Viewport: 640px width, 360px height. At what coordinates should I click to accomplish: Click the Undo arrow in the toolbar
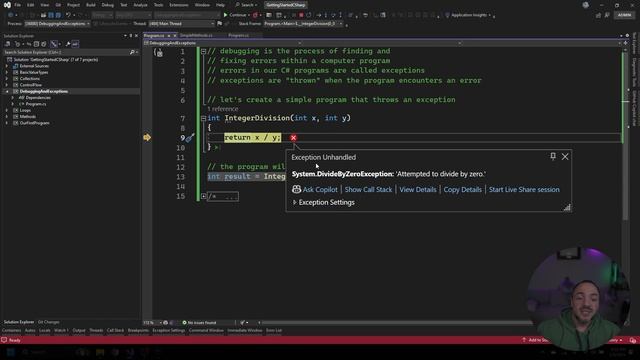pyautogui.click(x=68, y=15)
